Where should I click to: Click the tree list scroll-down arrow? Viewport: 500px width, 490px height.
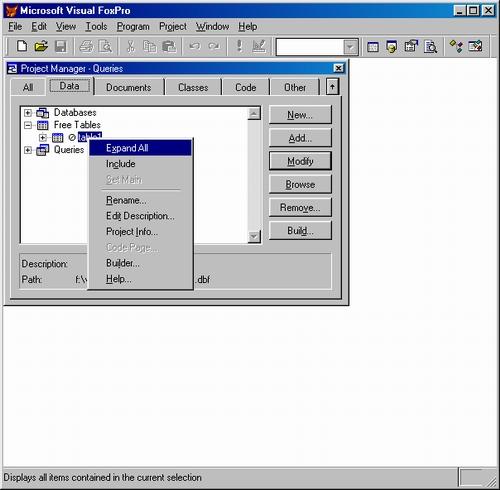(x=254, y=236)
